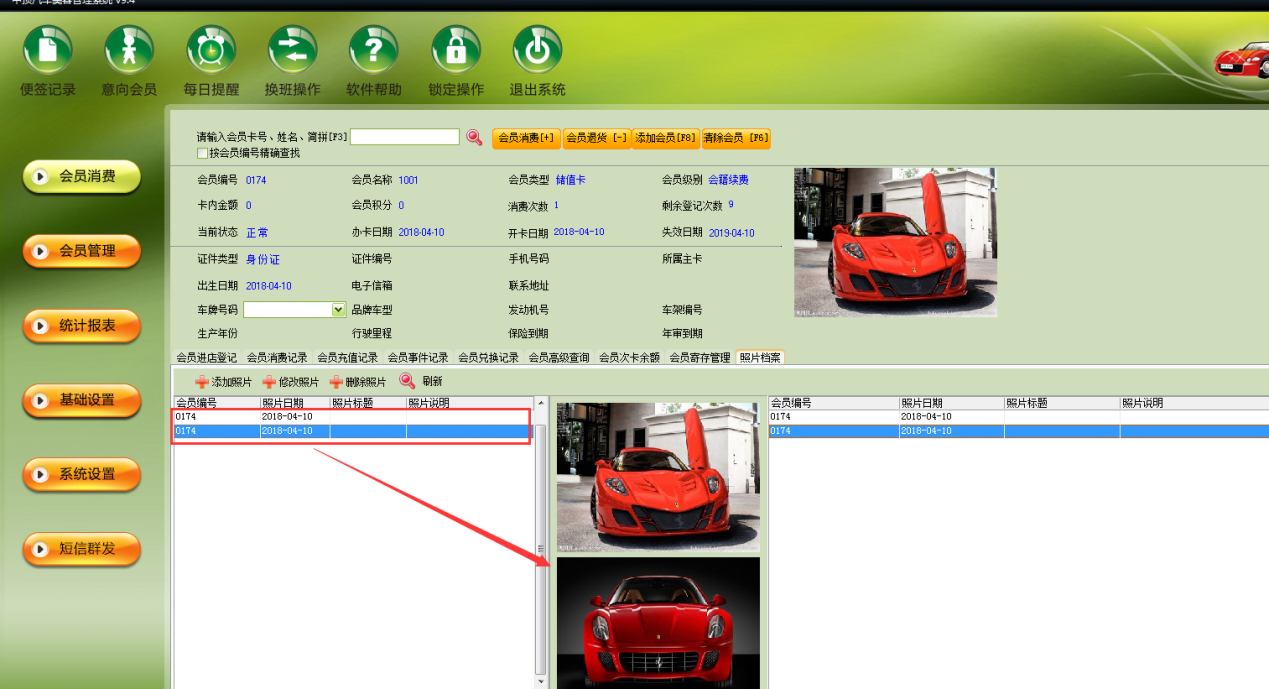Click the magnifier search icon beside card input
The width and height of the screenshot is (1269, 689).
pos(474,138)
